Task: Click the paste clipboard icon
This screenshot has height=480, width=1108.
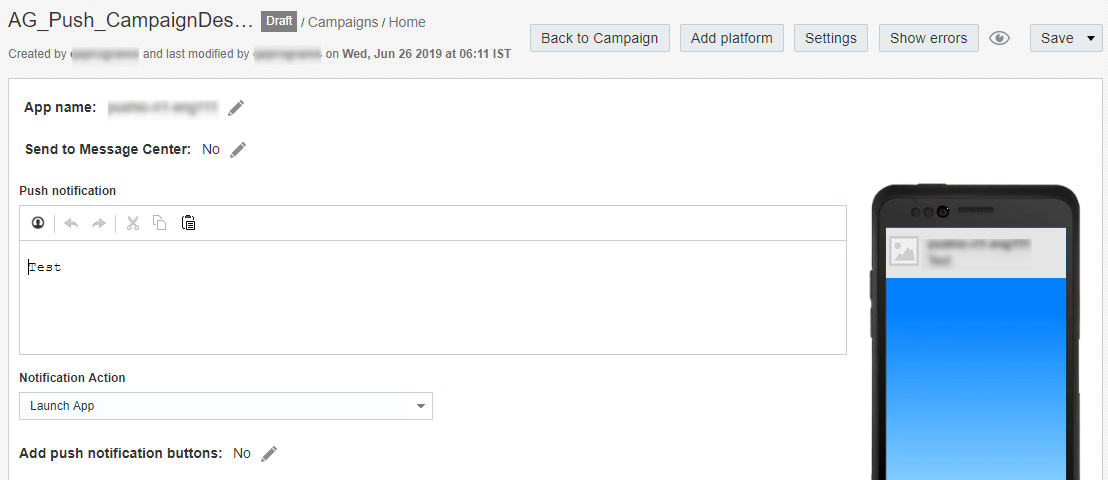Action: [188, 223]
